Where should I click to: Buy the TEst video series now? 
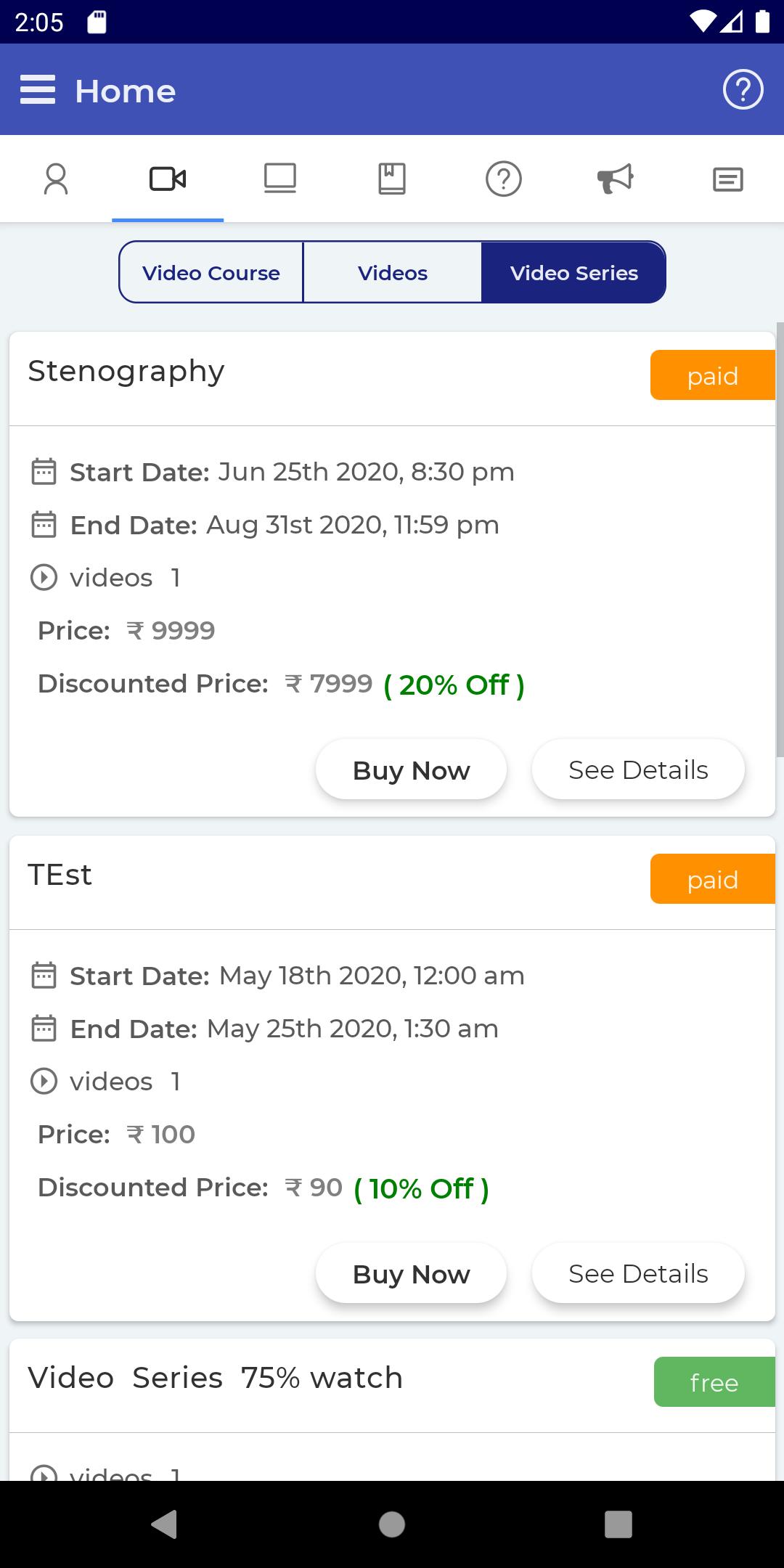[411, 1273]
